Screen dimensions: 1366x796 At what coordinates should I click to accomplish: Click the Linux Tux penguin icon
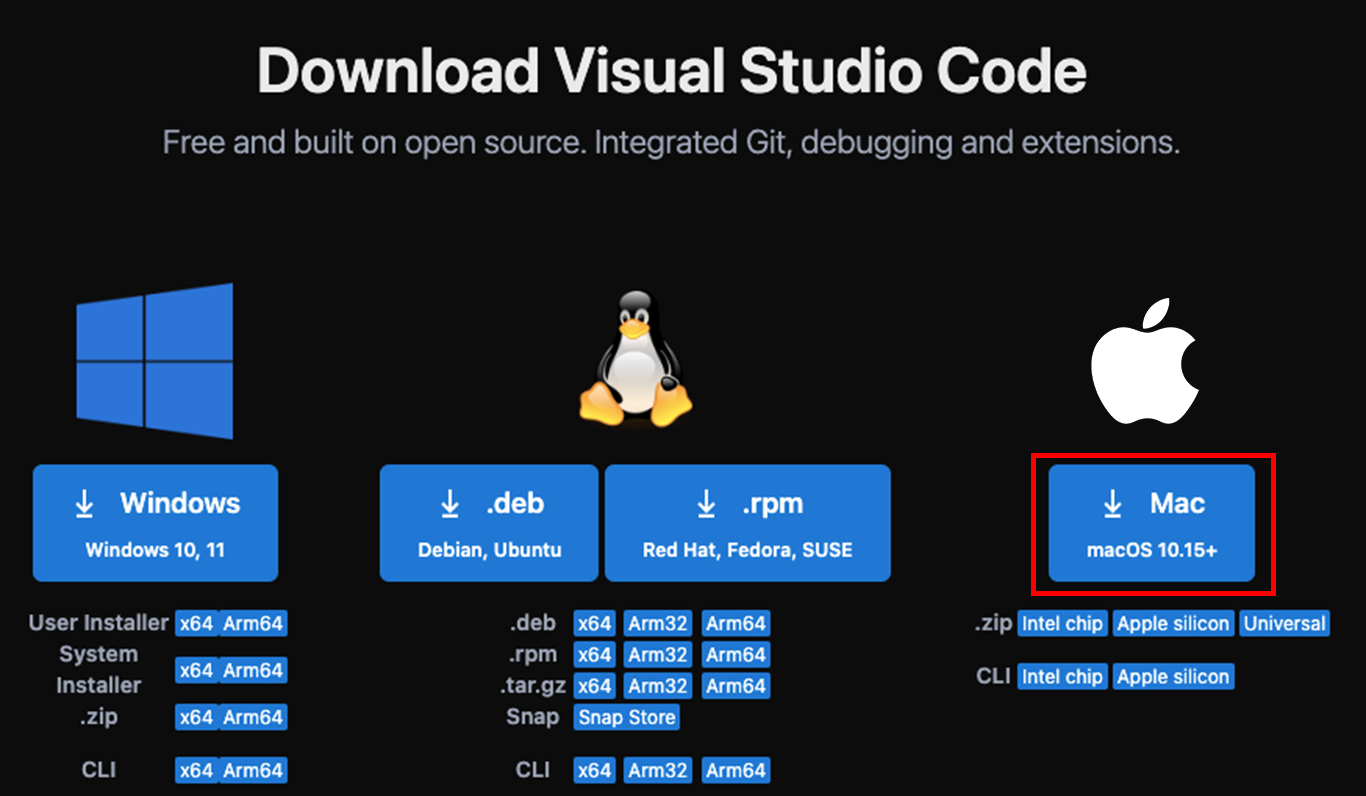(x=635, y=359)
